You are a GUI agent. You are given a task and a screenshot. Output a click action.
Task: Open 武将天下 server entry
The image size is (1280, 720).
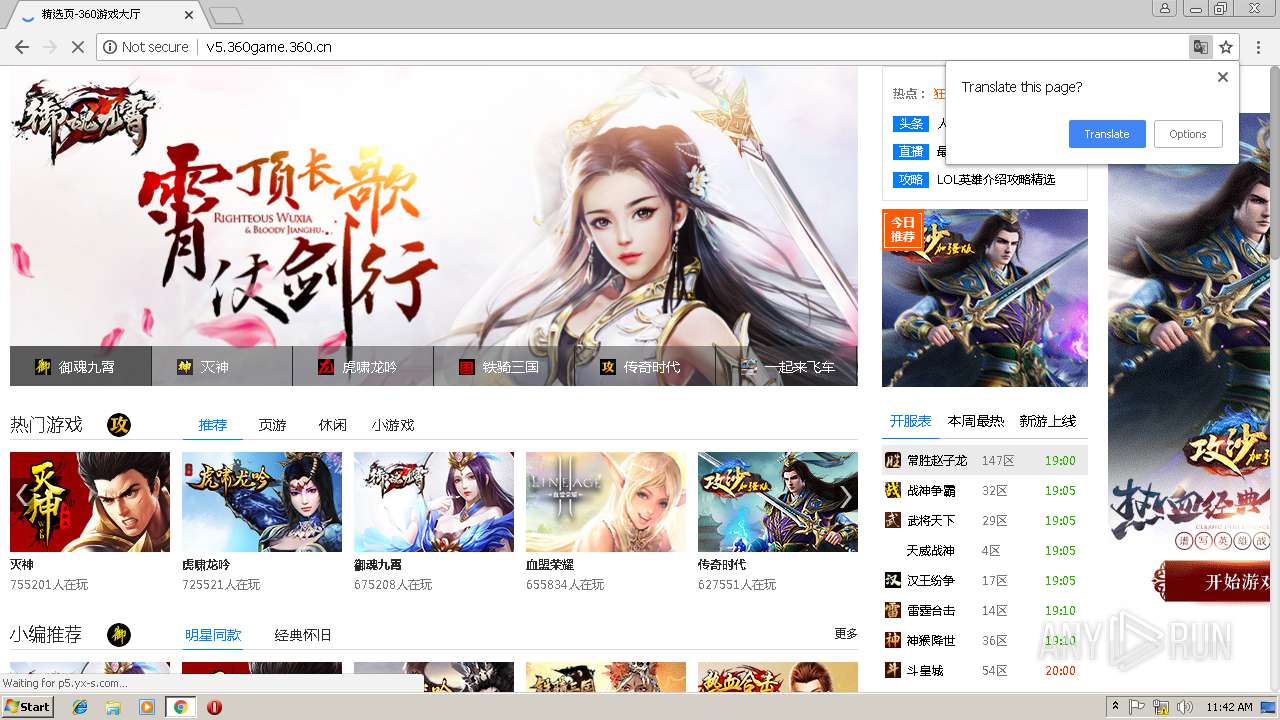click(985, 521)
